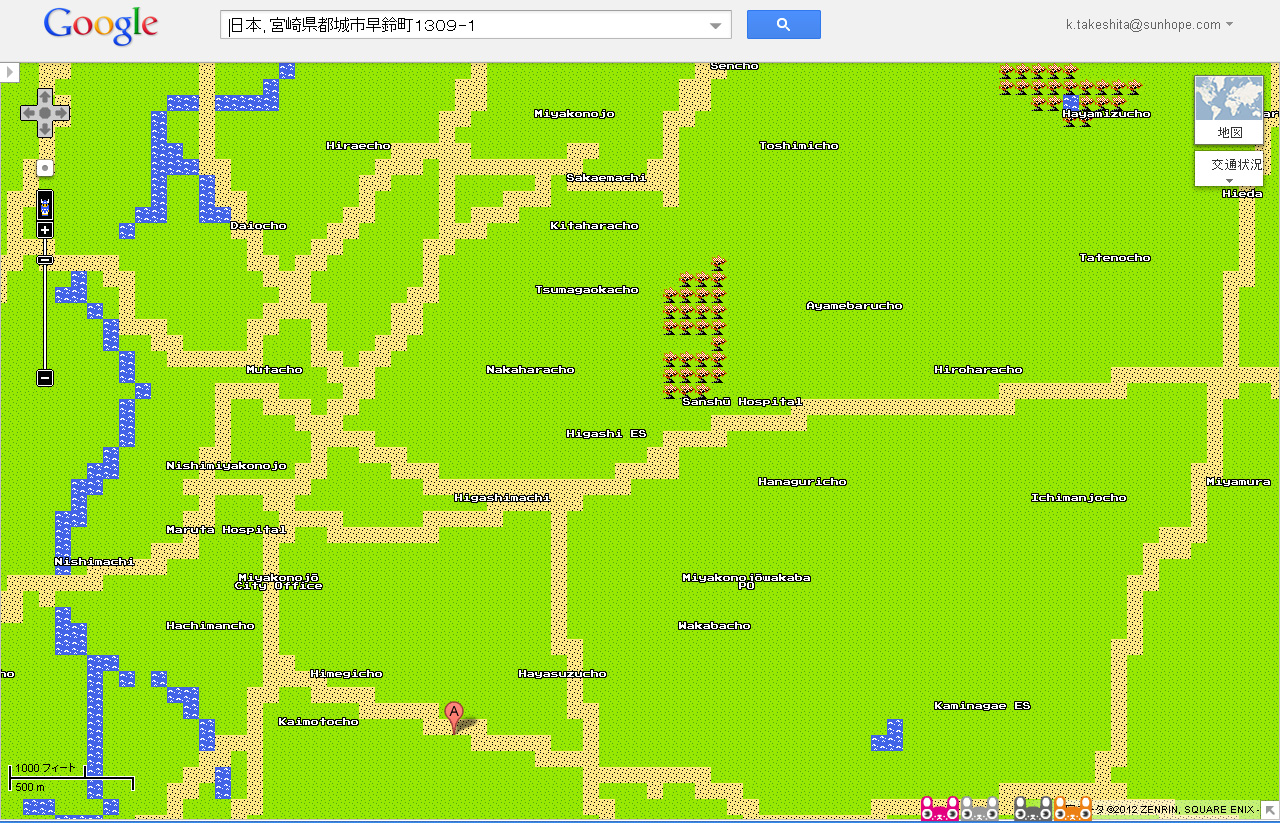Open the k.takeshita@sunhope.com account menu
This screenshot has height=823, width=1280.
[x=1149, y=25]
